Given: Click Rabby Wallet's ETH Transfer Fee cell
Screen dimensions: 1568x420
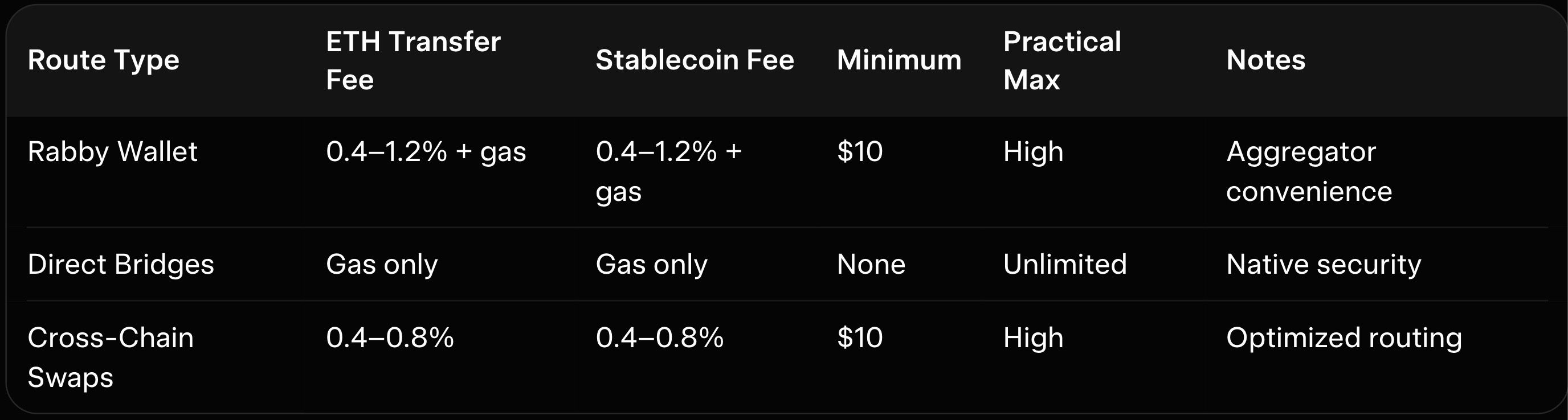Looking at the screenshot, I should (x=426, y=152).
